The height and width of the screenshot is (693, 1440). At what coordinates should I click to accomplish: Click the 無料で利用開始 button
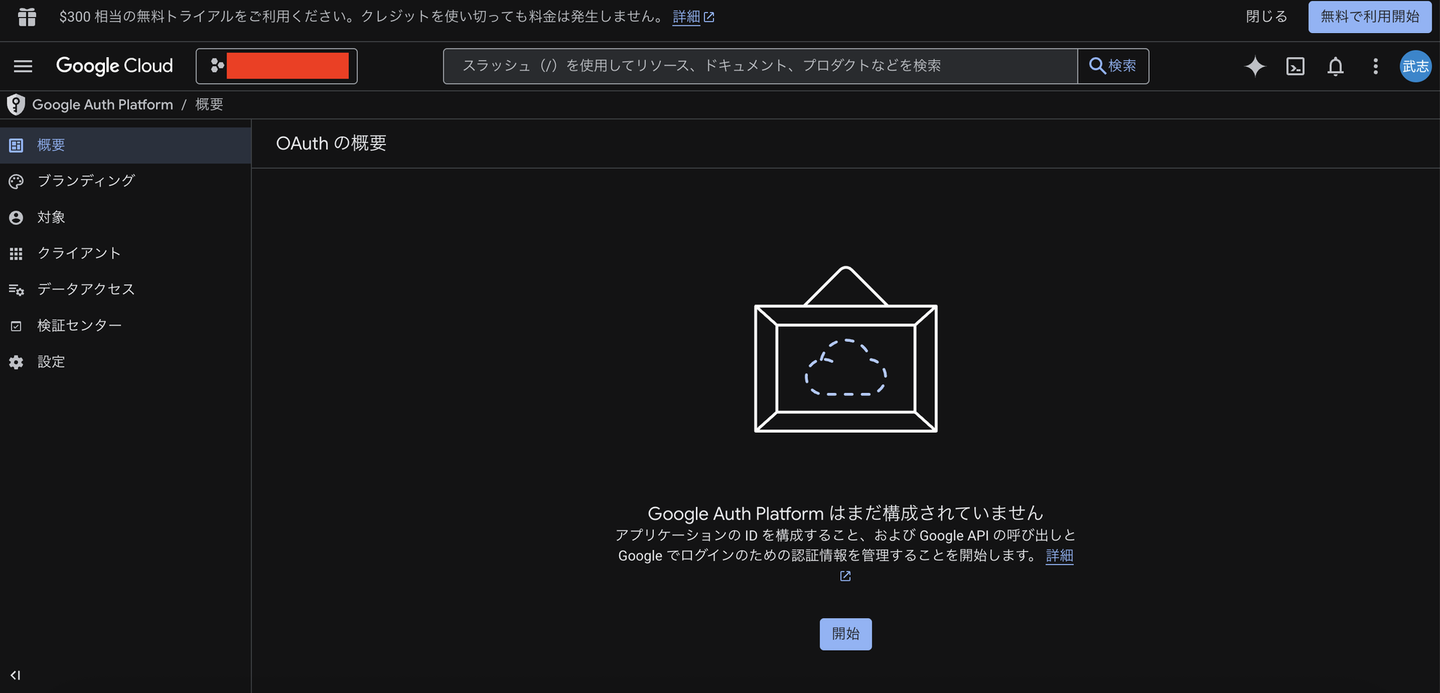coord(1370,17)
